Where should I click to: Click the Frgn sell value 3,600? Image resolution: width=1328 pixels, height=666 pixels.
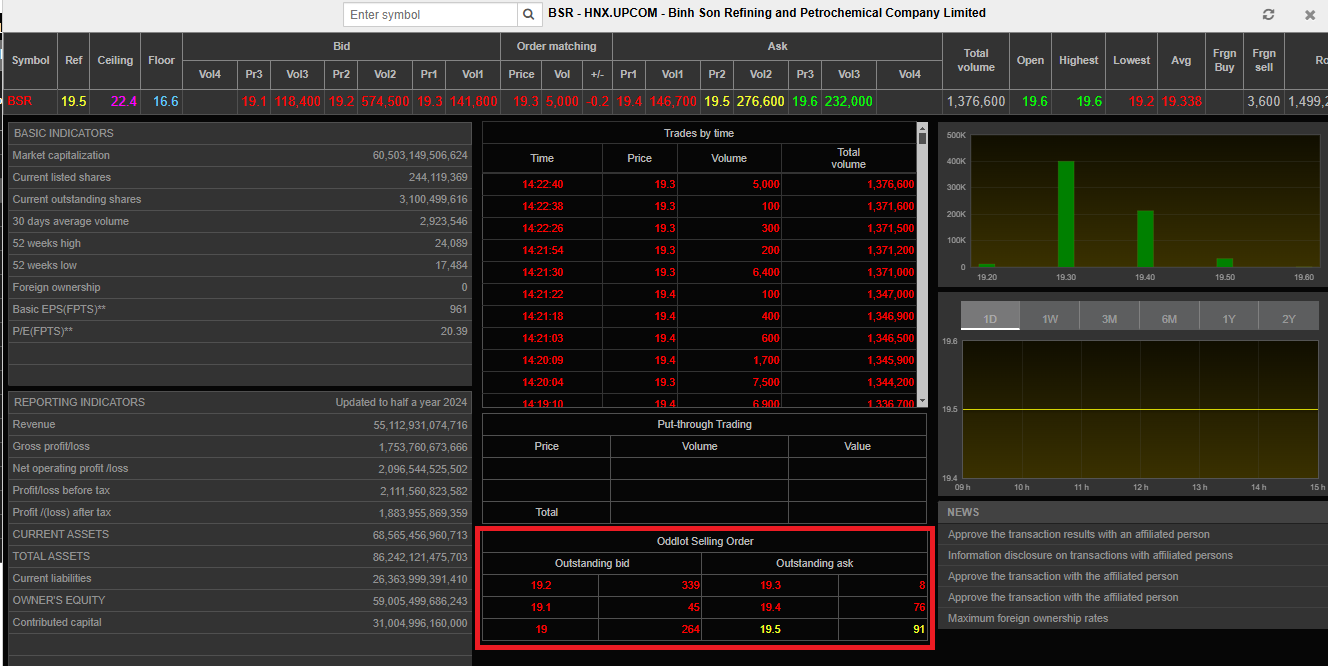1264,101
